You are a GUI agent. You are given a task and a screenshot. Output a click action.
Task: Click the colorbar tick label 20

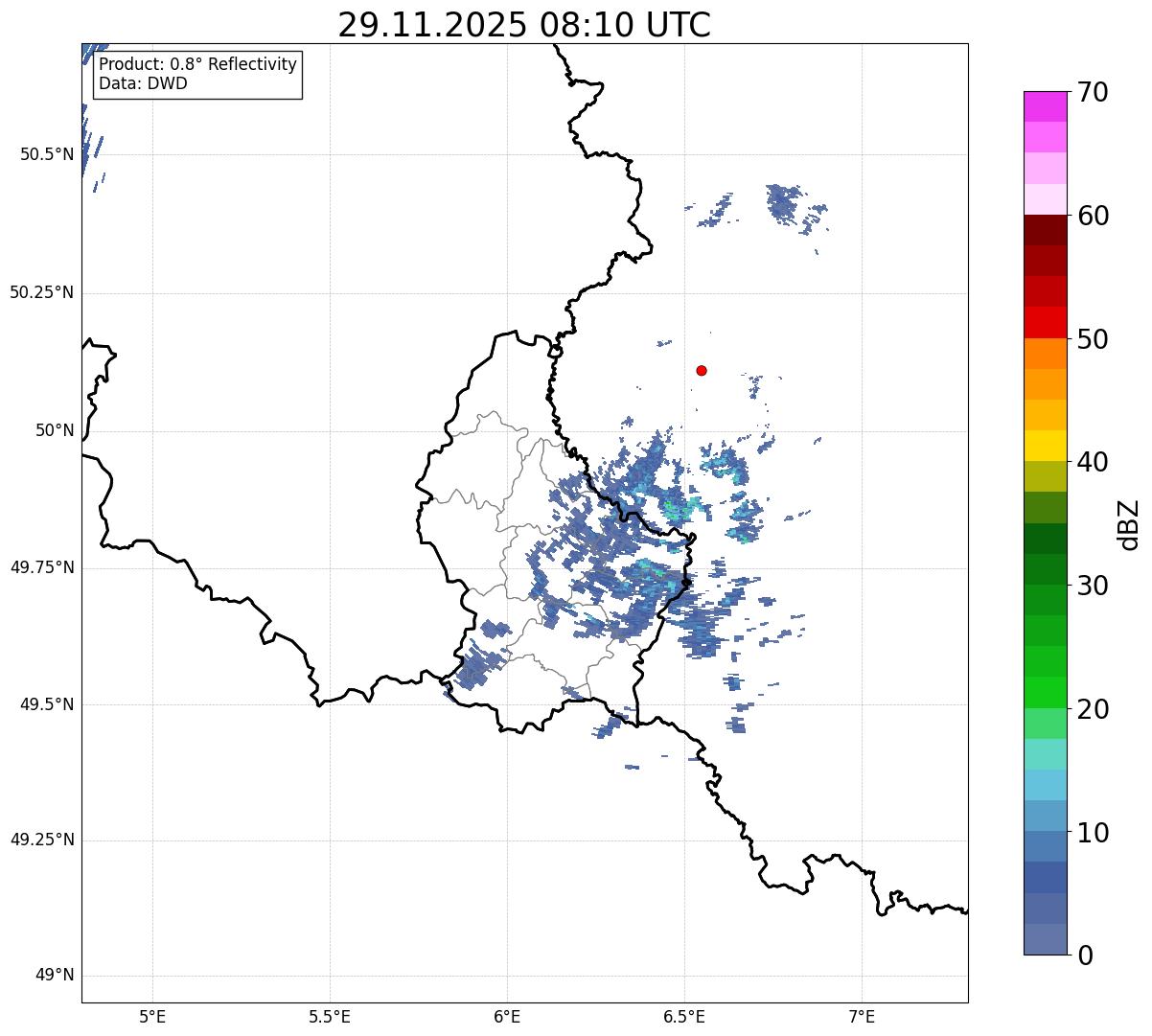pos(1093,709)
